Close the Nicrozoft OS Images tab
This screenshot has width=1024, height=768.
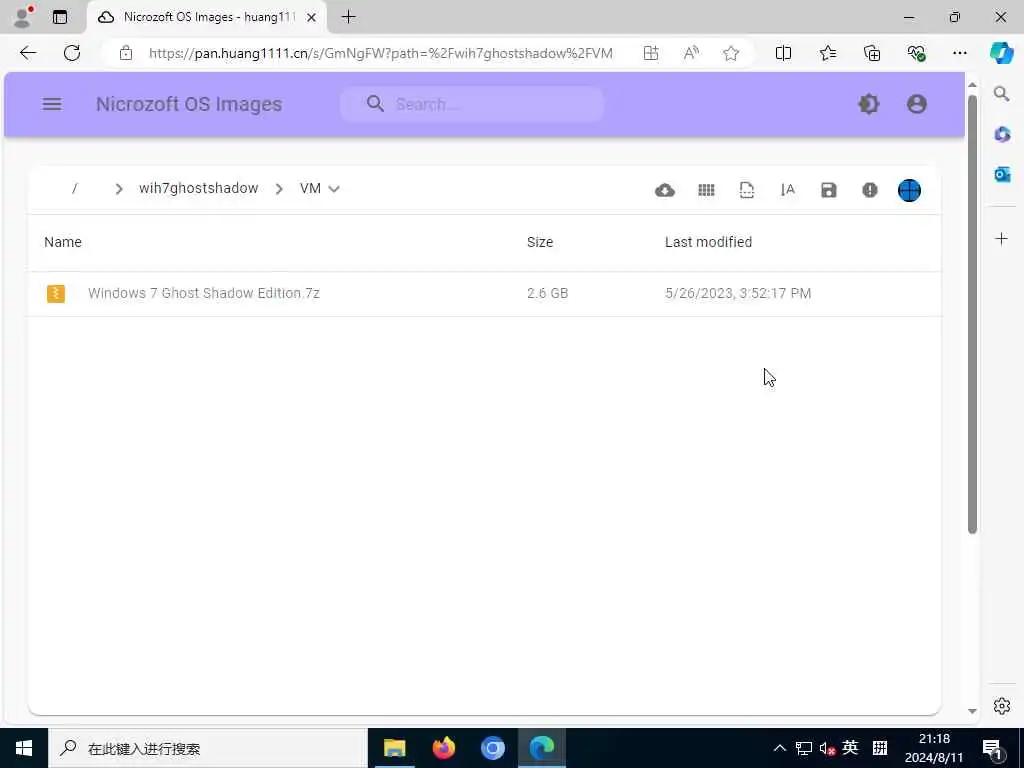click(x=312, y=17)
